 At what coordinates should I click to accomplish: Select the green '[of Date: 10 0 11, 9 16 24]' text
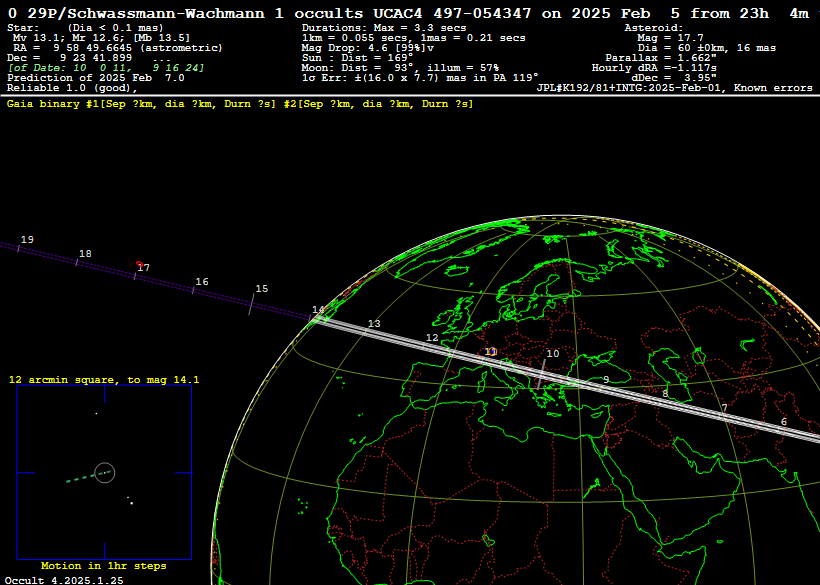106,68
